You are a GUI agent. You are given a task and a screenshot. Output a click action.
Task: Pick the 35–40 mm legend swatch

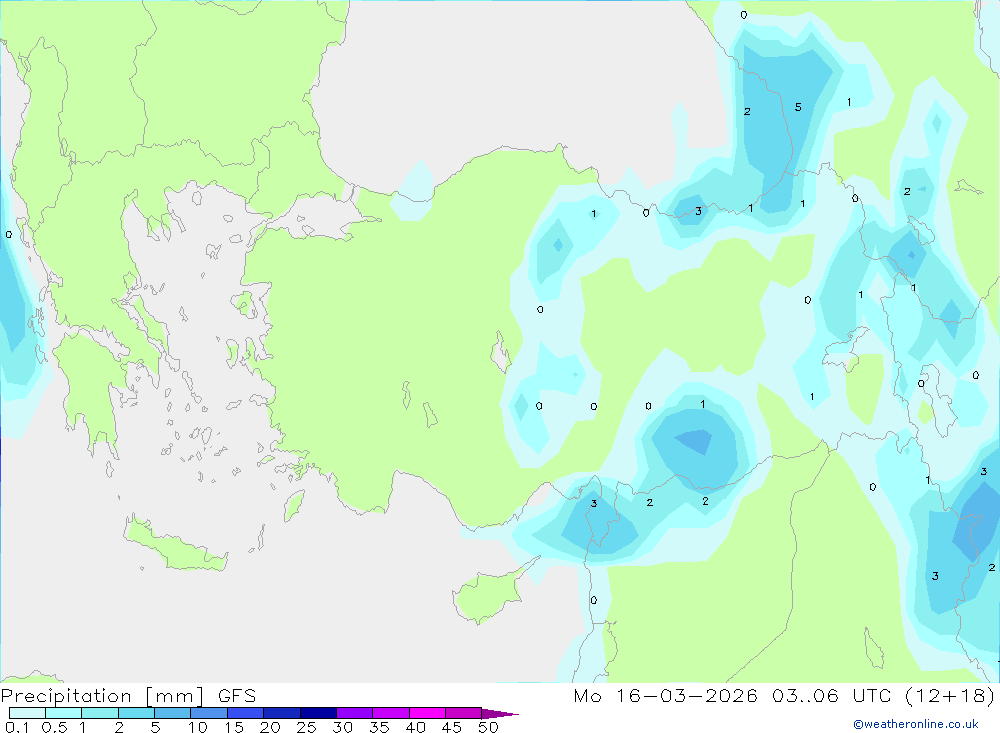(x=390, y=713)
